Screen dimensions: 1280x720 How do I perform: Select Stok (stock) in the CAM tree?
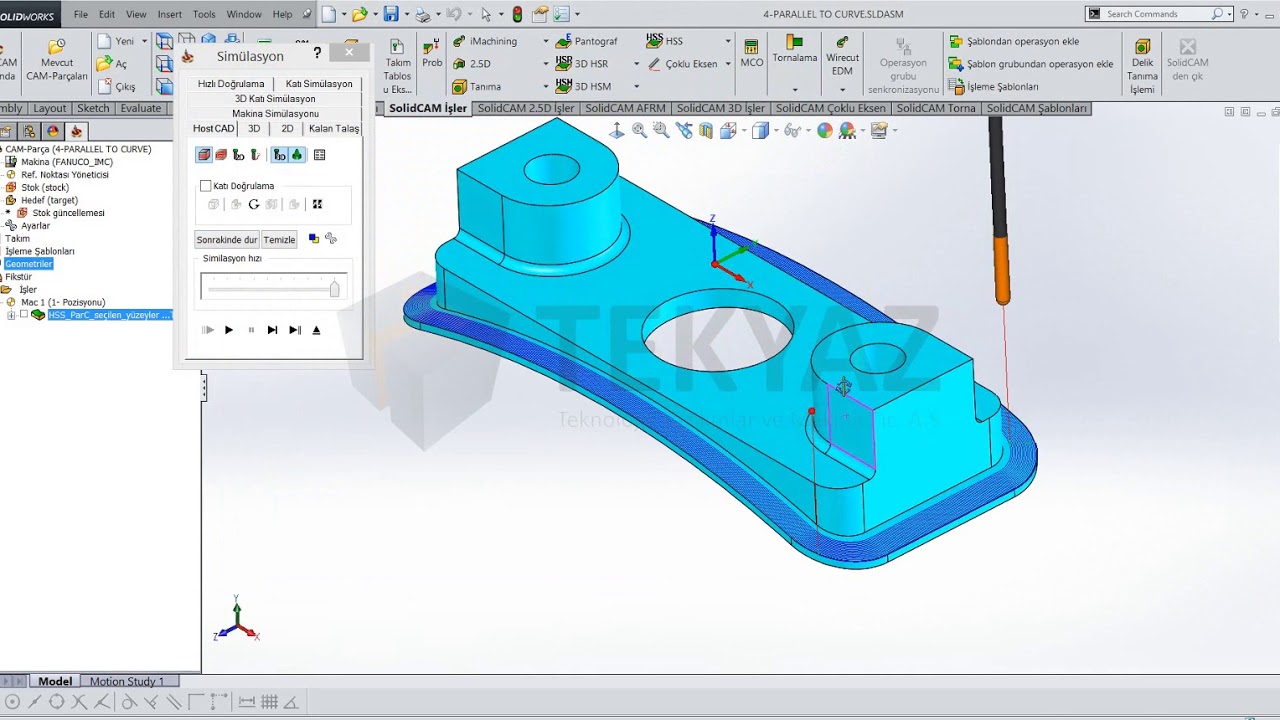[x=44, y=187]
